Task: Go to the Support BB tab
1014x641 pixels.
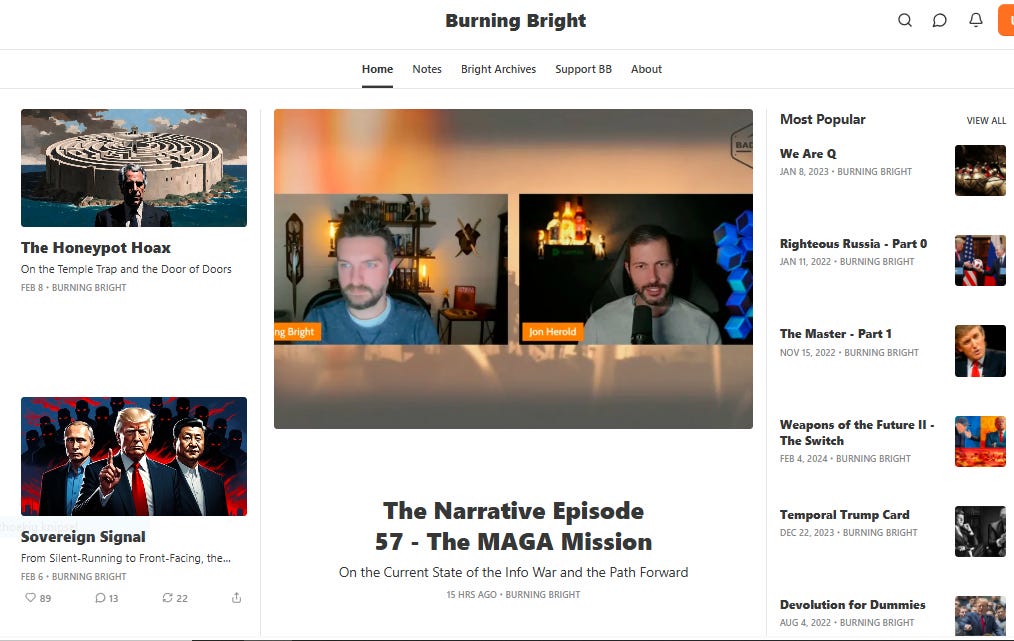Action: 583,69
